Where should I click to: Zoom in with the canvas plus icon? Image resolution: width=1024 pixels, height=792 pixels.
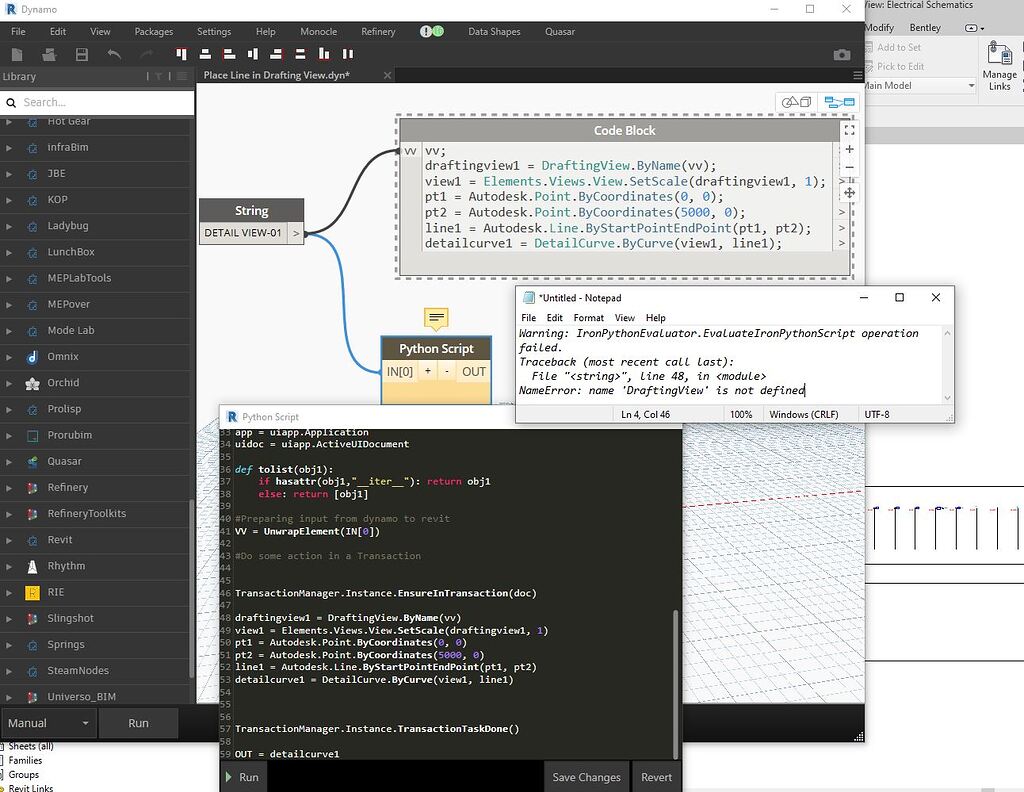coord(849,149)
